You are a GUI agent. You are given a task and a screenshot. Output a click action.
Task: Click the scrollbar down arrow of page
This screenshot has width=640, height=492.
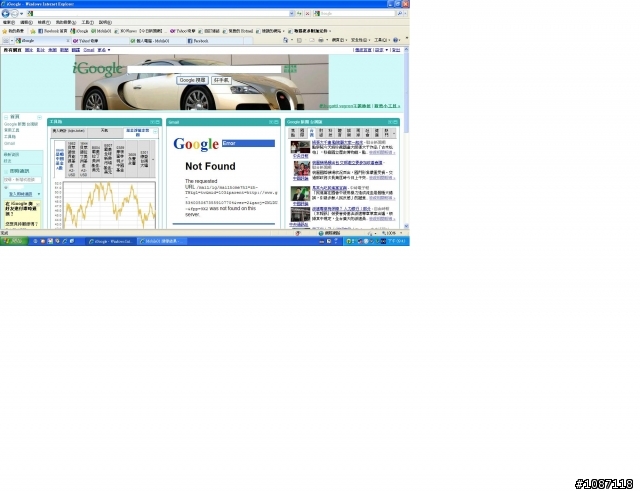pyautogui.click(x=406, y=226)
